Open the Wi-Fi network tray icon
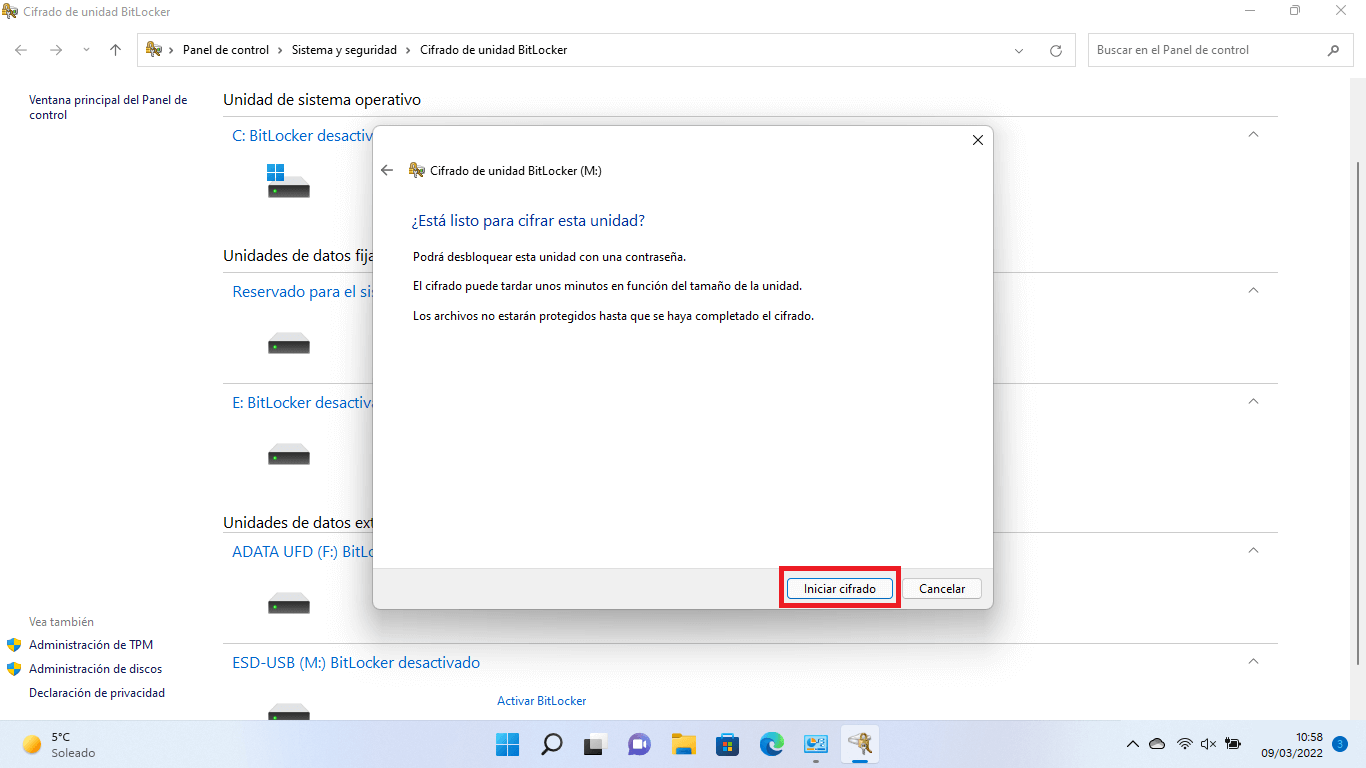 point(1185,744)
